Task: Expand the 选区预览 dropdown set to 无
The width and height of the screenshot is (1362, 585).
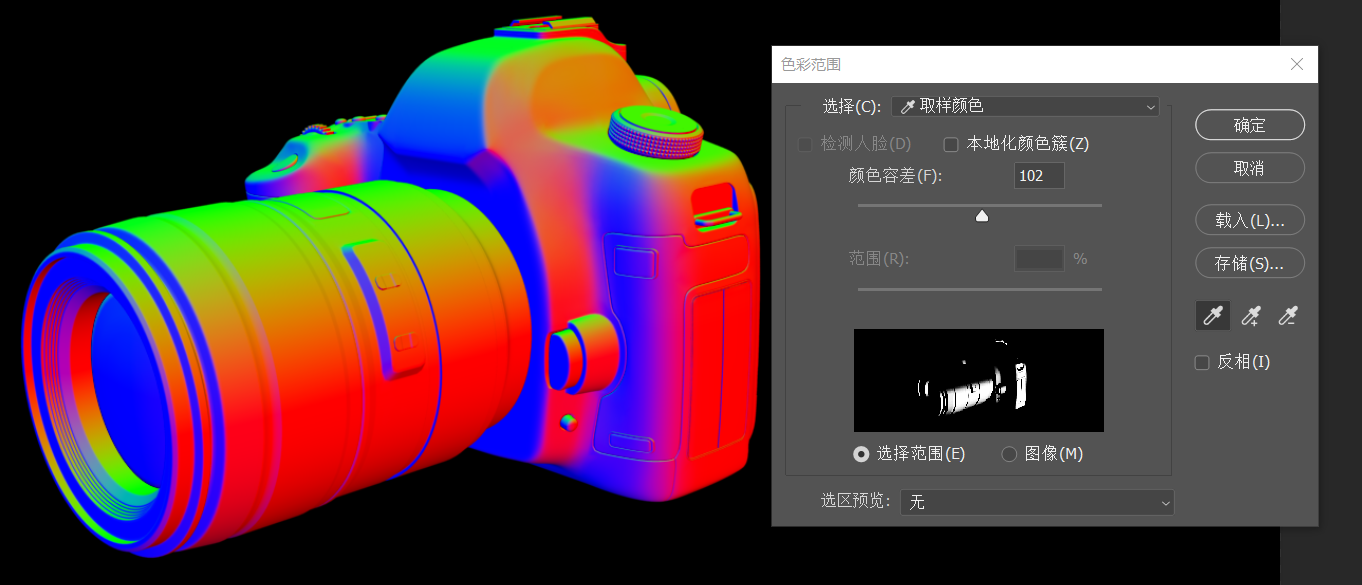Action: point(1037,502)
